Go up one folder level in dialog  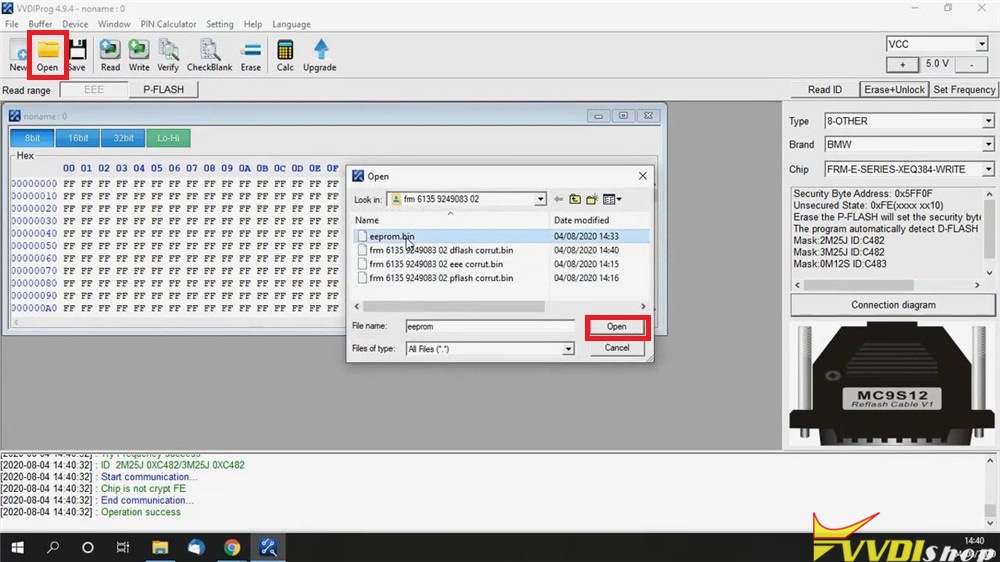[575, 200]
